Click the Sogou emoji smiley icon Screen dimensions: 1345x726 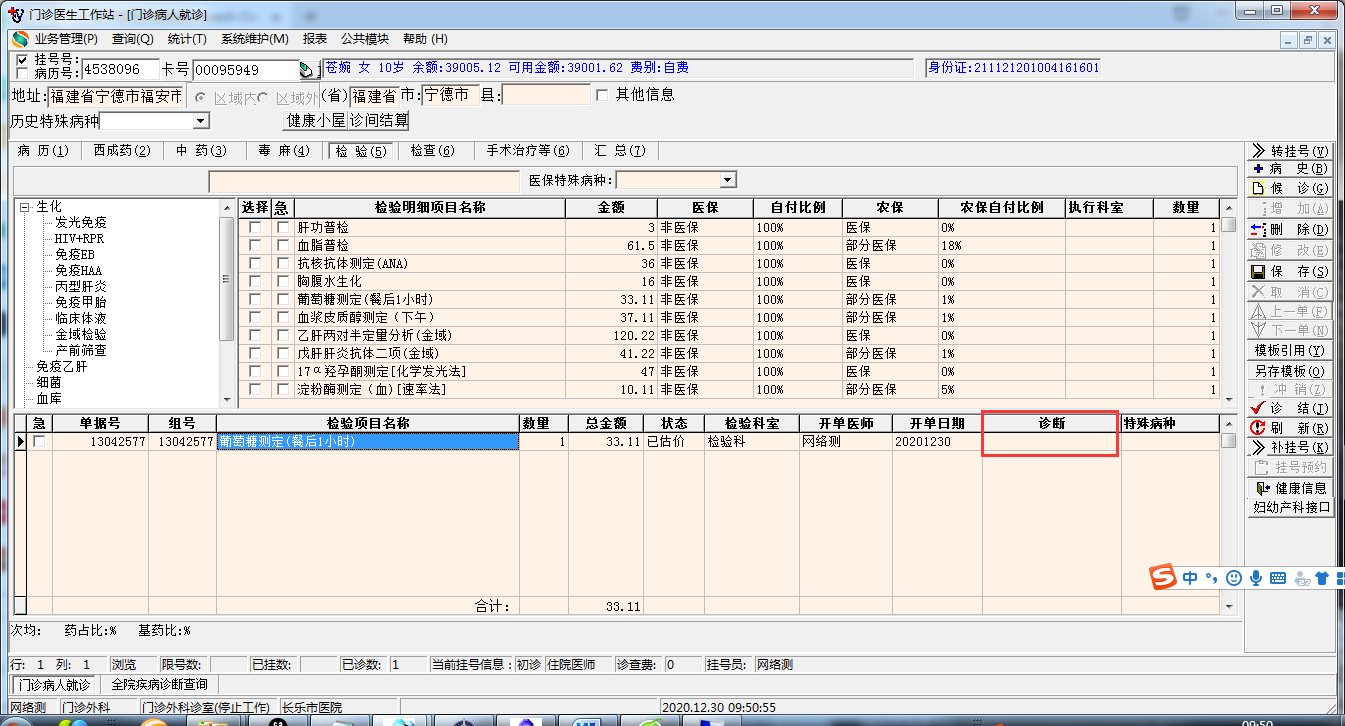1234,577
